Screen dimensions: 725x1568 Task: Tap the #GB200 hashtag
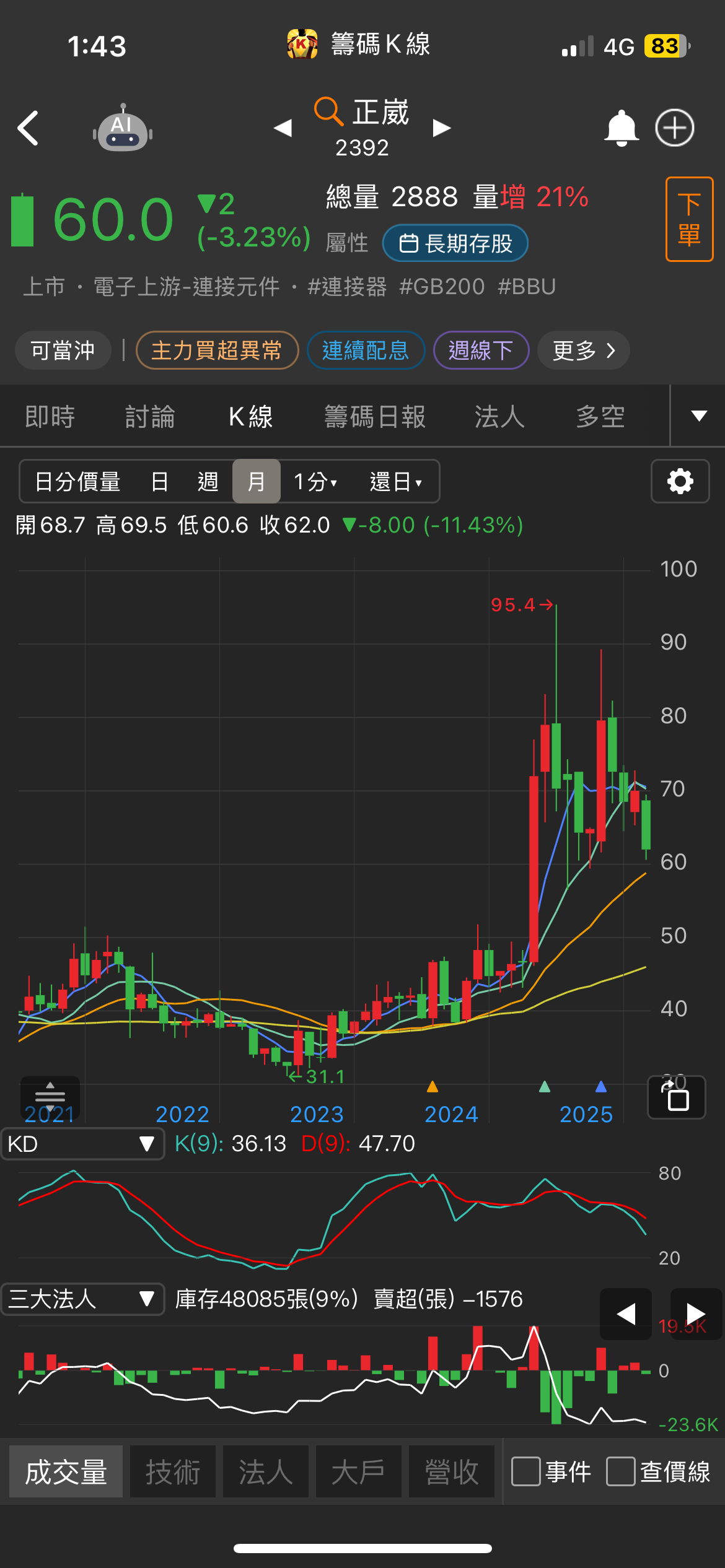click(x=442, y=287)
